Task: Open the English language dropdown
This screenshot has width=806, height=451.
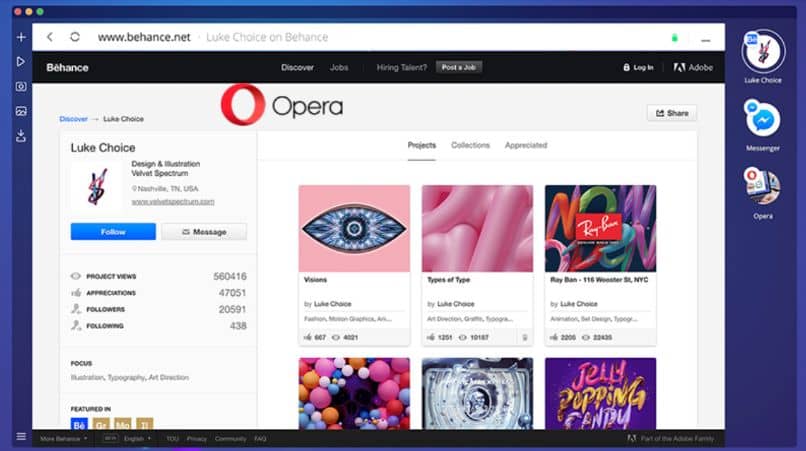Action: [137, 439]
